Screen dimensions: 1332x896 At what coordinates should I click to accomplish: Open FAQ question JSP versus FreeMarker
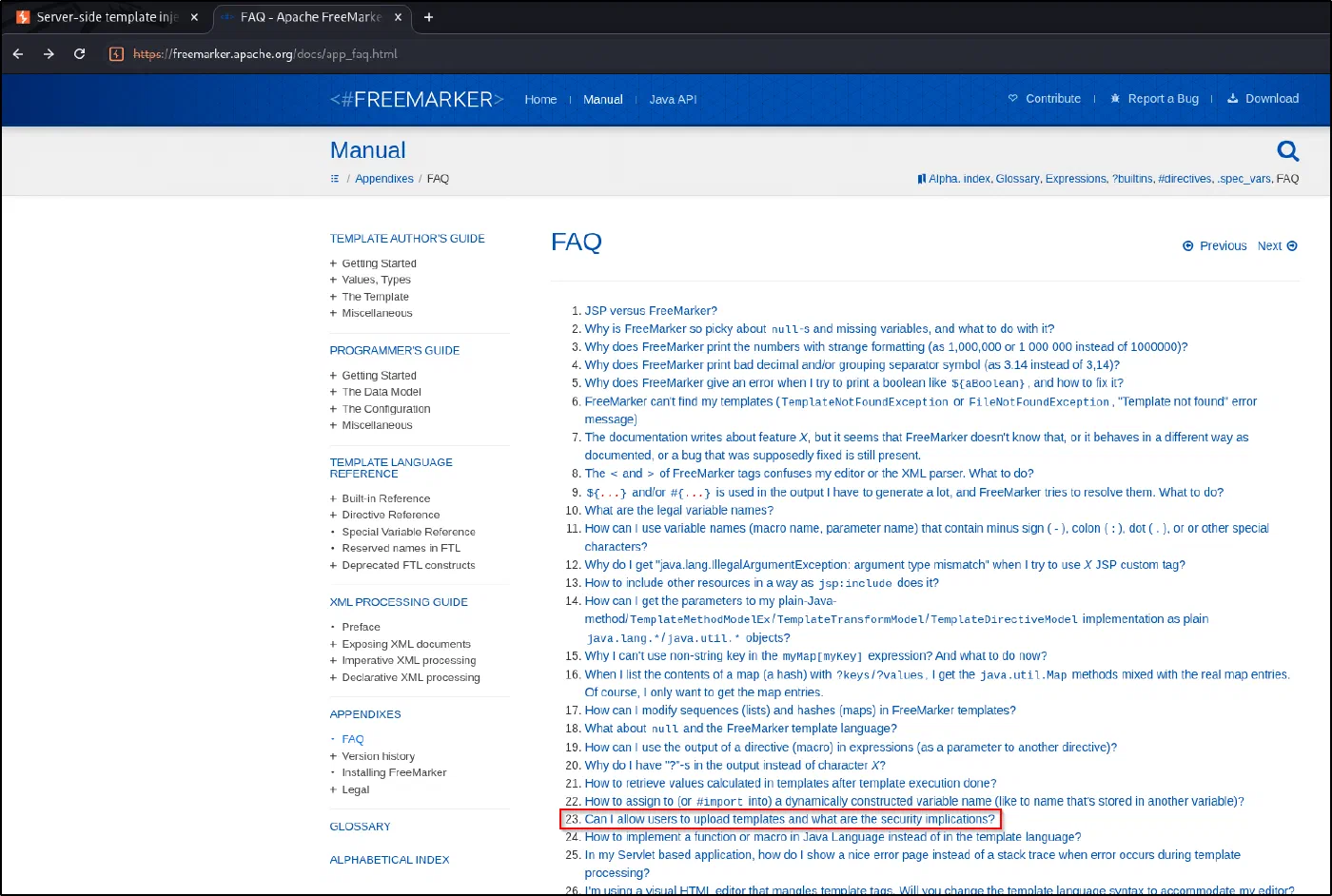[651, 311]
